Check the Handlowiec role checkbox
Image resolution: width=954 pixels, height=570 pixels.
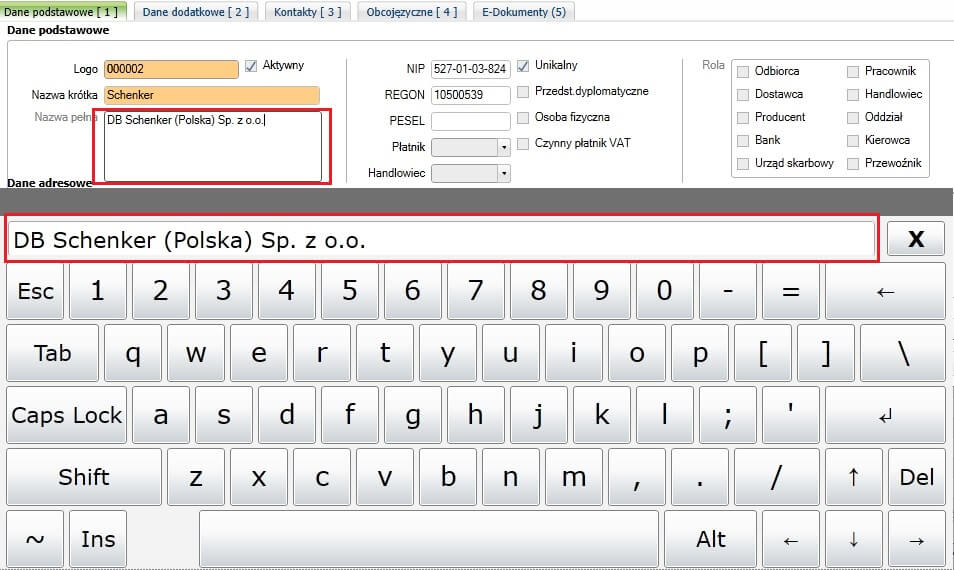pos(853,94)
